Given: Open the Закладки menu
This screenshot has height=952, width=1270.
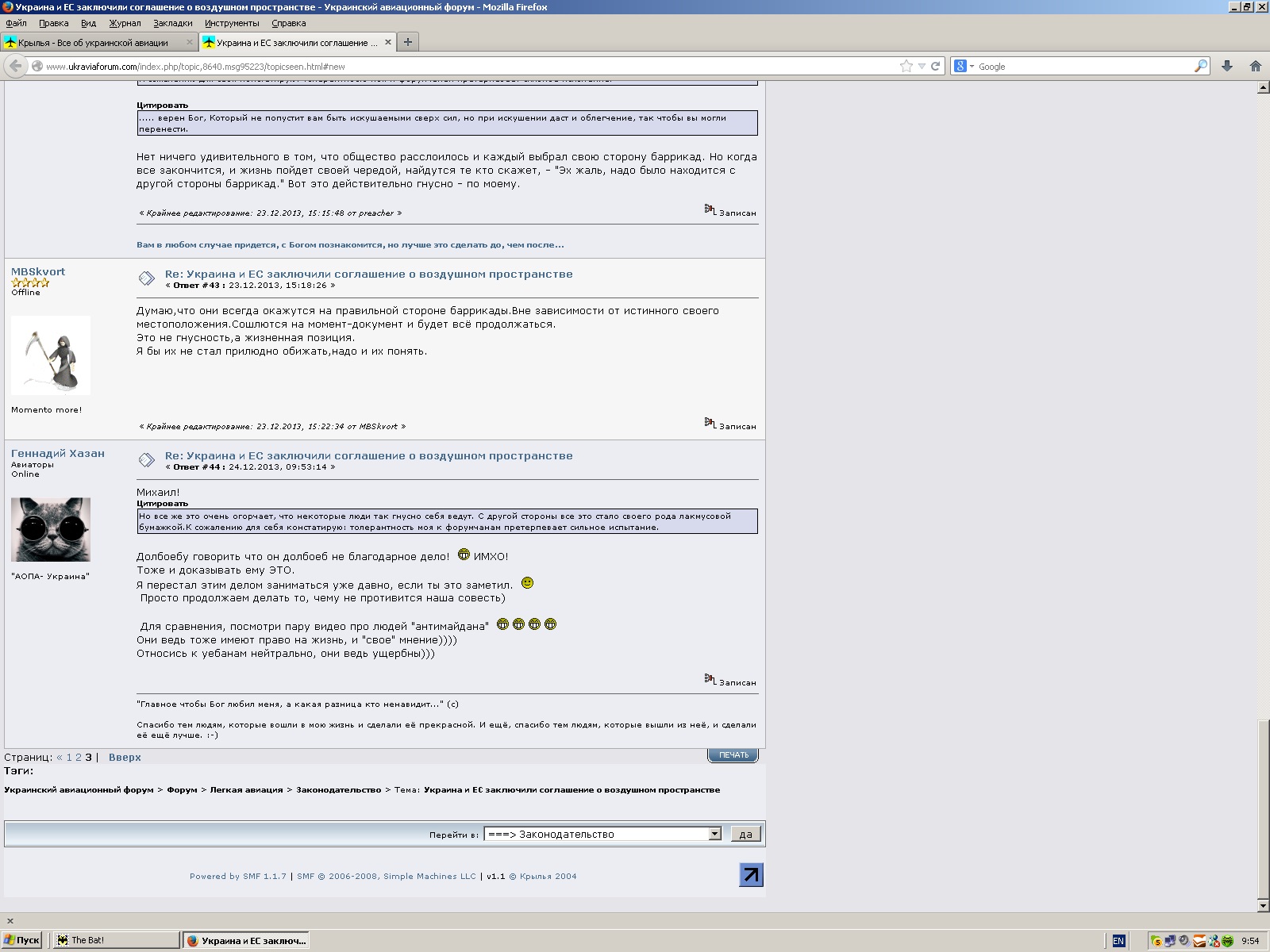Looking at the screenshot, I should (172, 24).
